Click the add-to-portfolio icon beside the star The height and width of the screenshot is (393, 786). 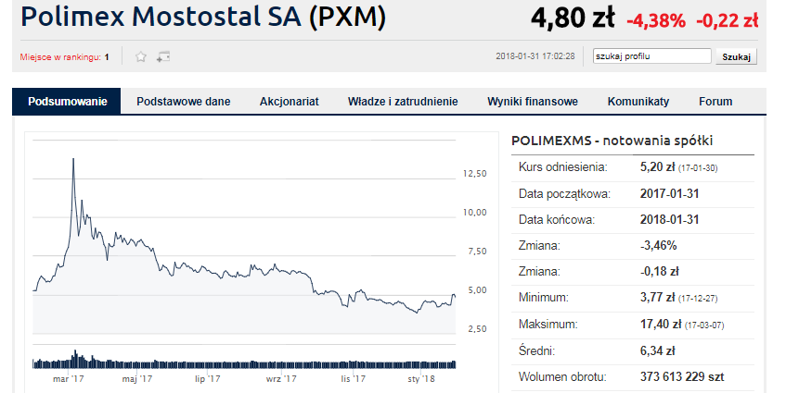(163, 57)
